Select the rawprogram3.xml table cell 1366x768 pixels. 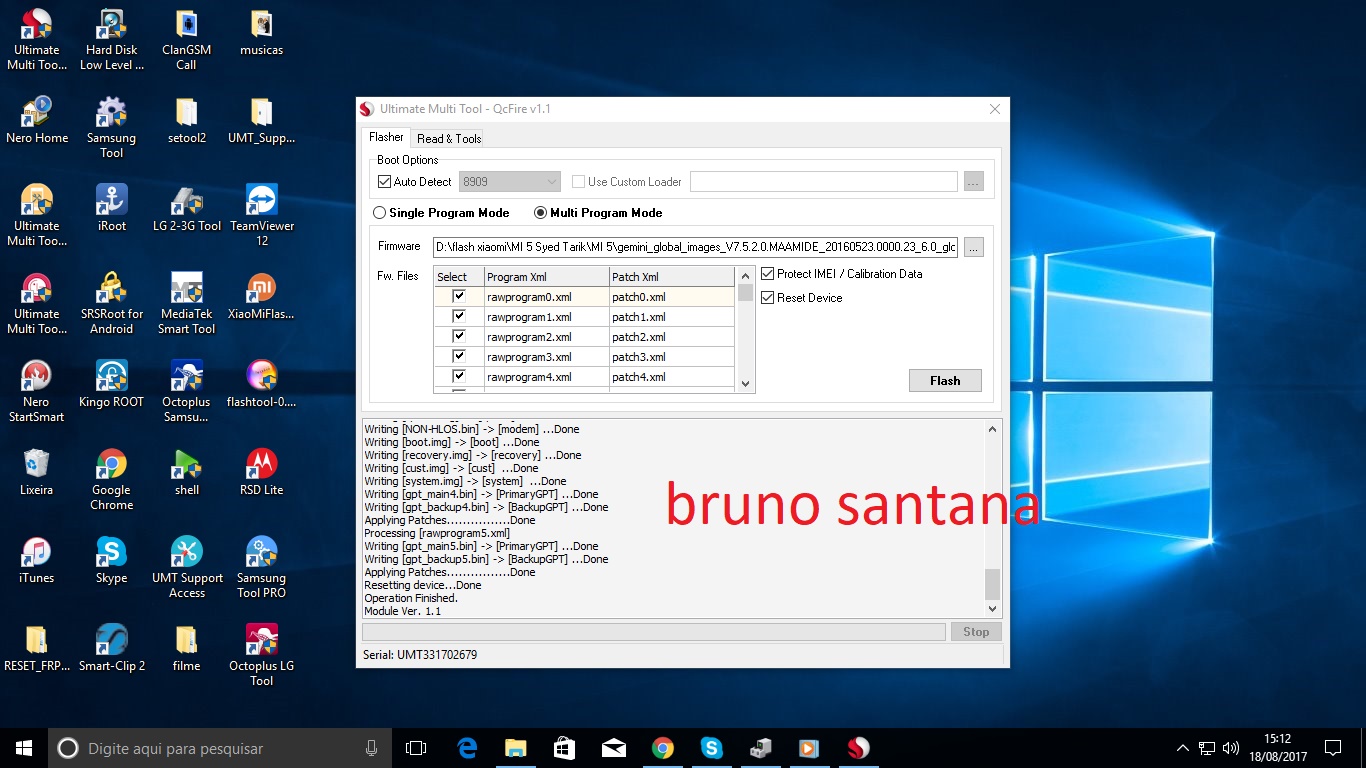[x=546, y=357]
